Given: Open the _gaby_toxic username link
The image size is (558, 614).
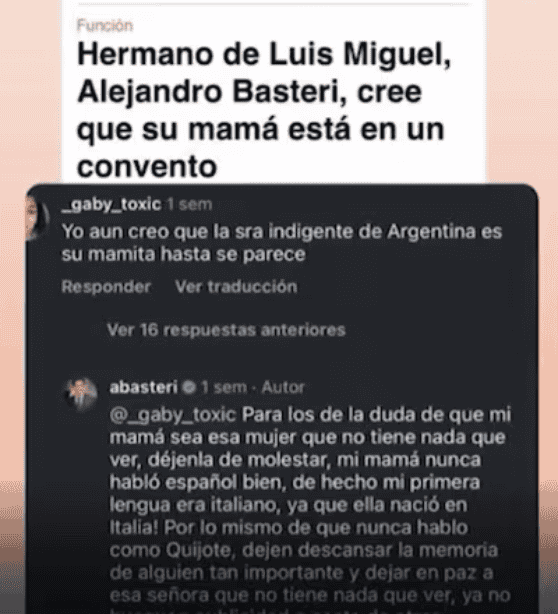Looking at the screenshot, I should click(111, 204).
